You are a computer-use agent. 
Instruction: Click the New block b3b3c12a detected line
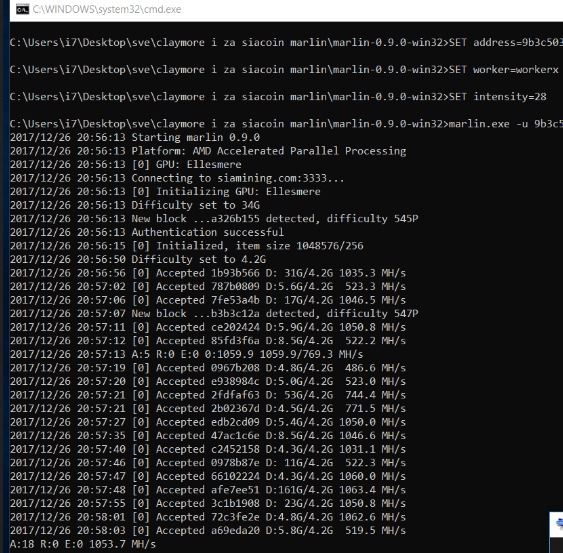214,313
